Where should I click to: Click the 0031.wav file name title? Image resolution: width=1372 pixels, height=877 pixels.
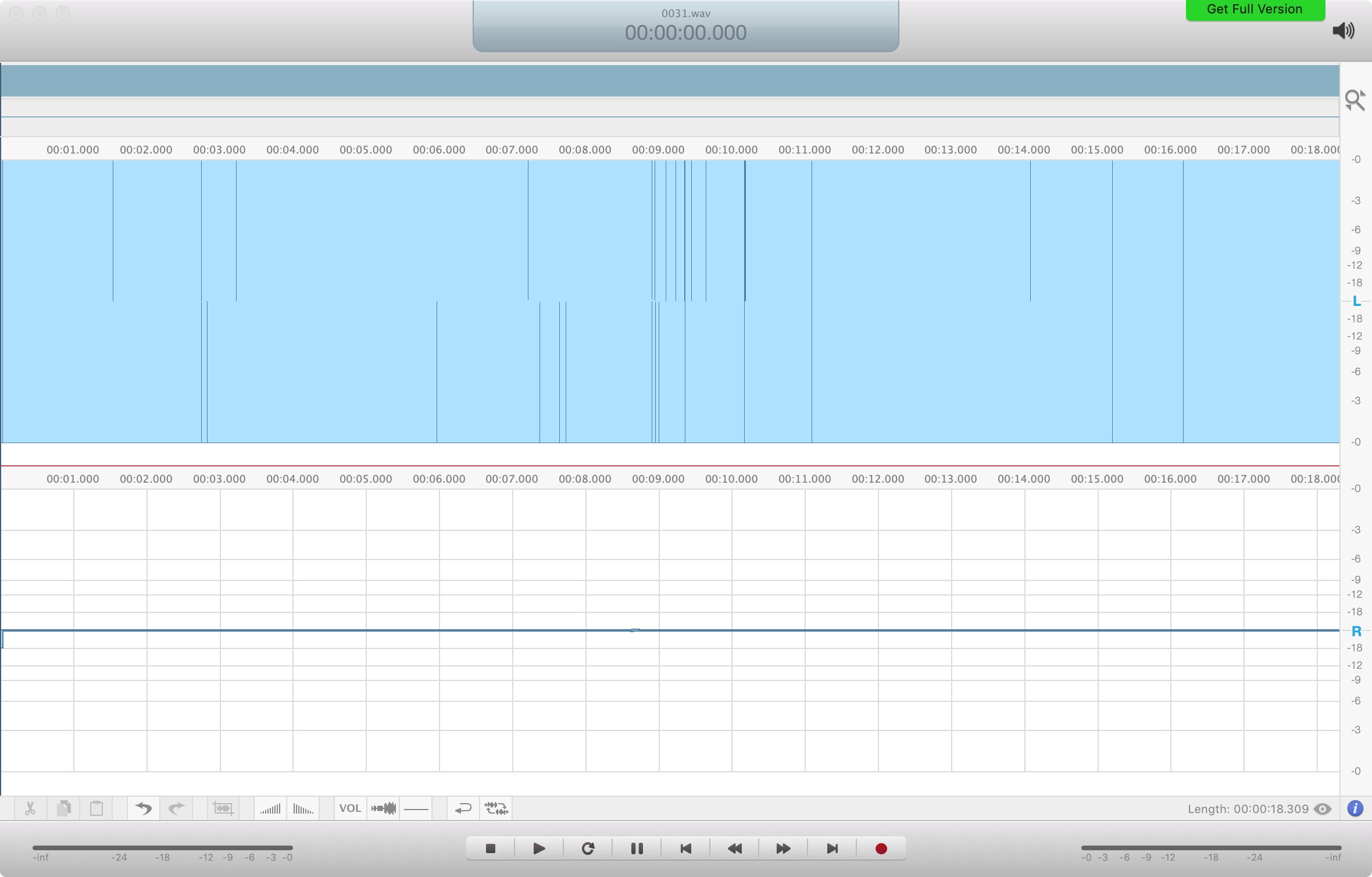pos(686,13)
